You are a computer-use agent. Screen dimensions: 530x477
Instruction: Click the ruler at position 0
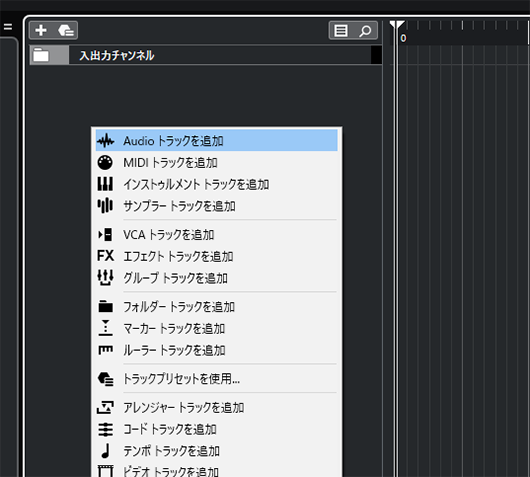[403, 38]
